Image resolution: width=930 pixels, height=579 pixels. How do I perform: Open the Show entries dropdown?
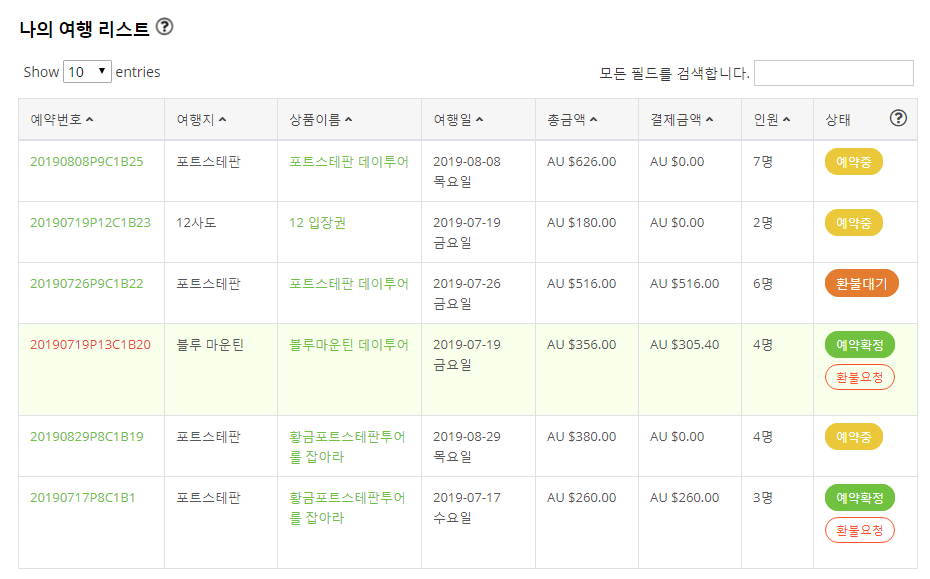click(x=87, y=72)
